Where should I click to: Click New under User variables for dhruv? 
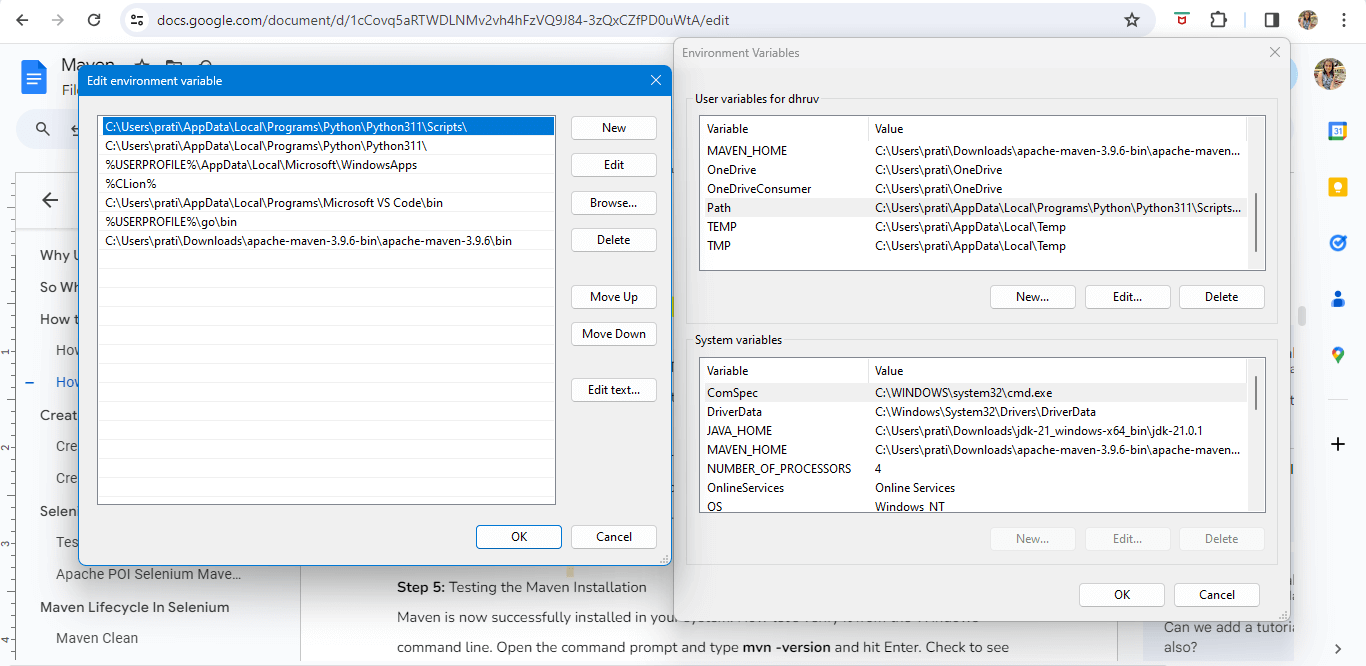point(1032,296)
